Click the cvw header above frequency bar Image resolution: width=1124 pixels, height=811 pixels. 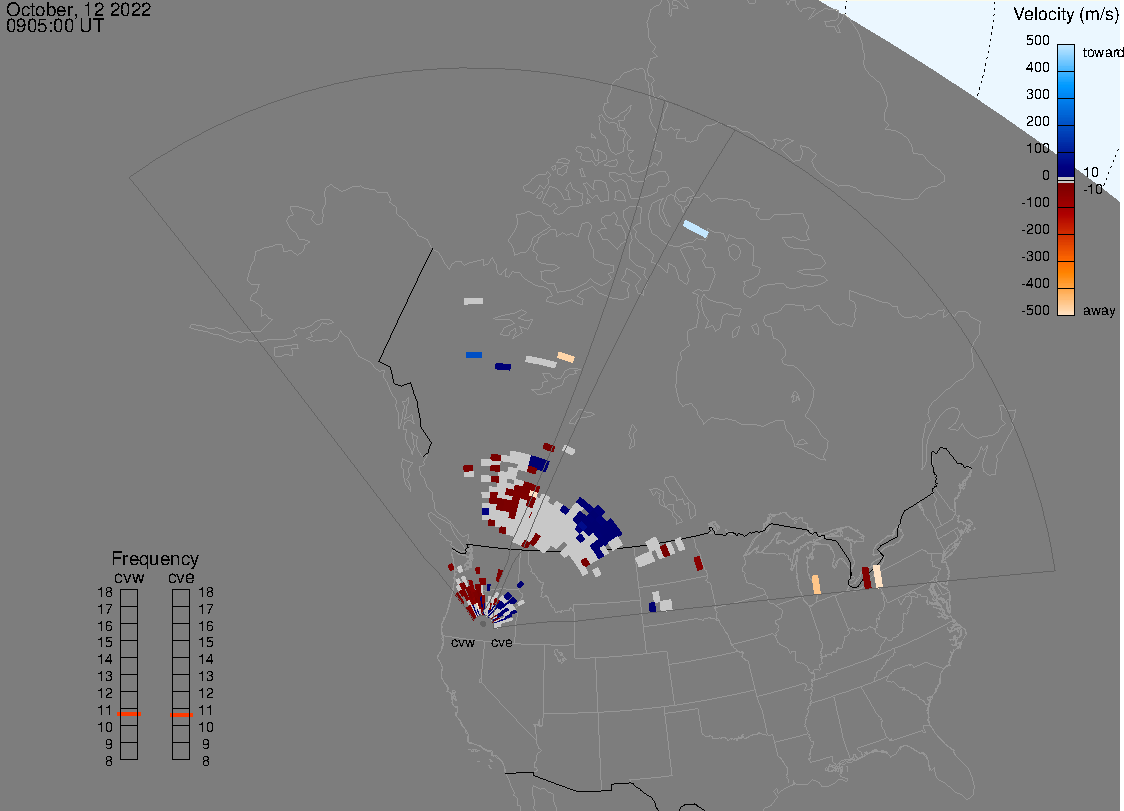pyautogui.click(x=129, y=578)
